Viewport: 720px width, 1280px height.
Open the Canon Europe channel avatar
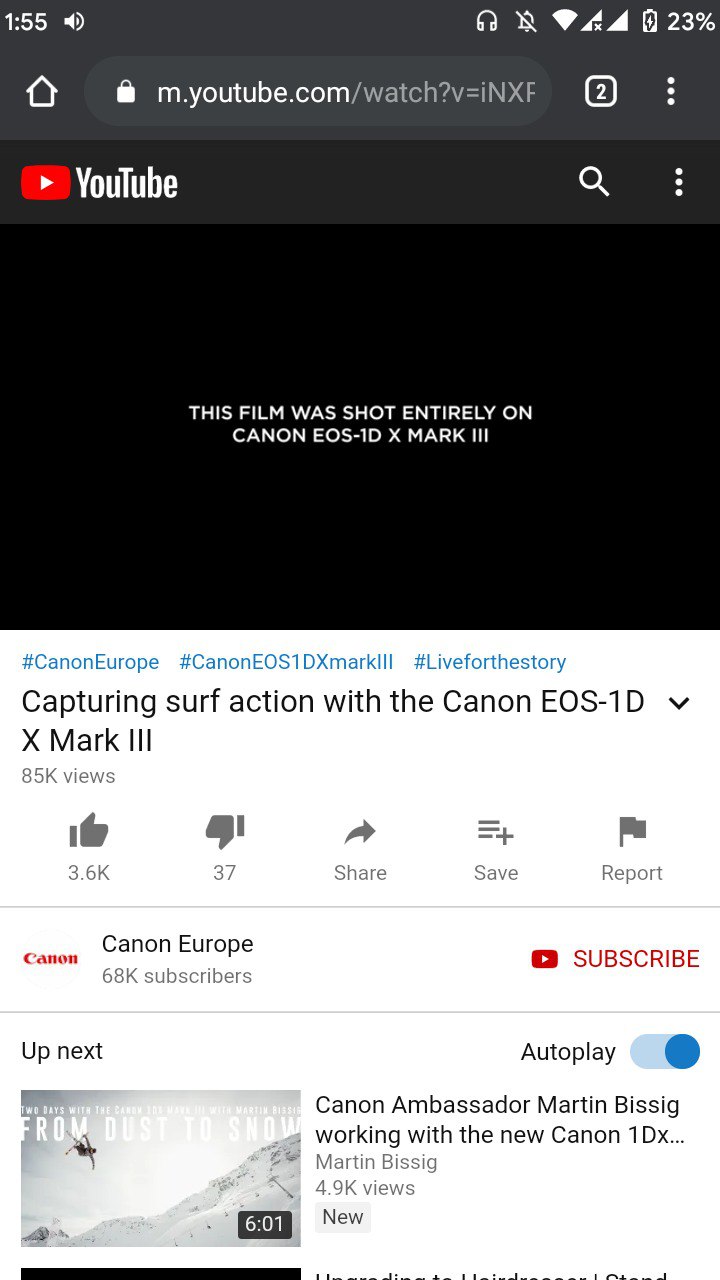pos(51,959)
